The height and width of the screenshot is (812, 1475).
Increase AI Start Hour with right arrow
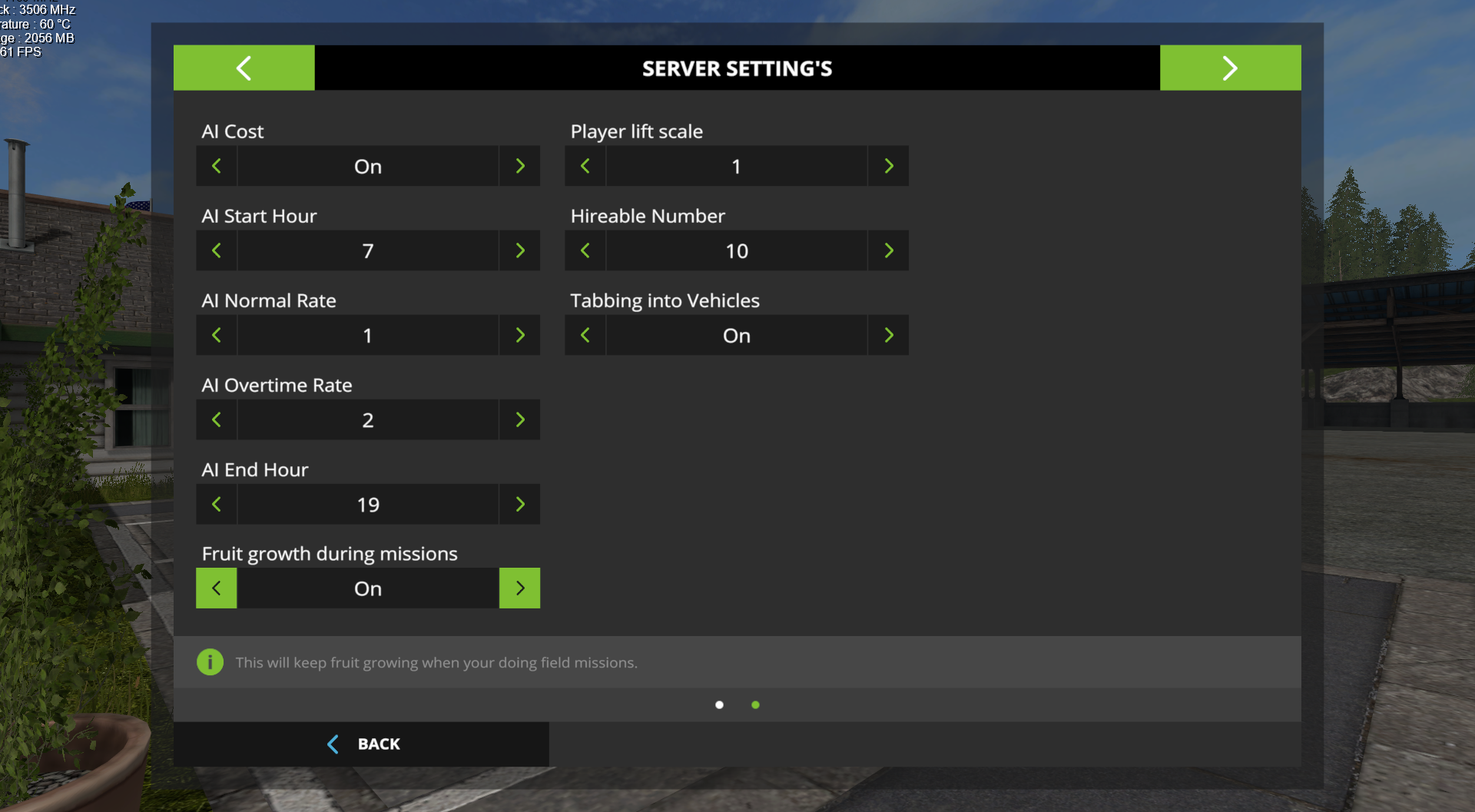click(x=520, y=250)
